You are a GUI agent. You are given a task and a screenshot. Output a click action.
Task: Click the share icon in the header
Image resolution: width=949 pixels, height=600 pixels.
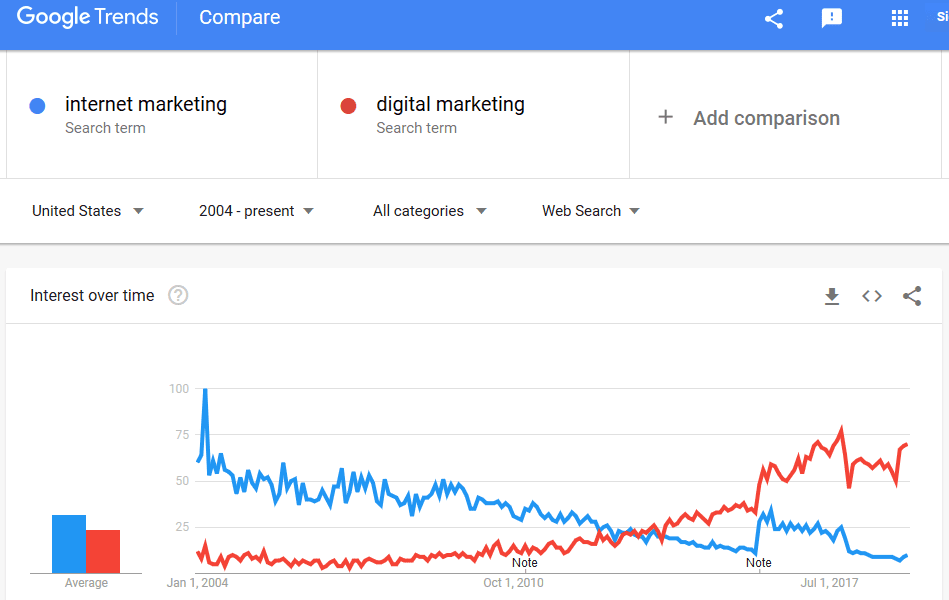[773, 18]
